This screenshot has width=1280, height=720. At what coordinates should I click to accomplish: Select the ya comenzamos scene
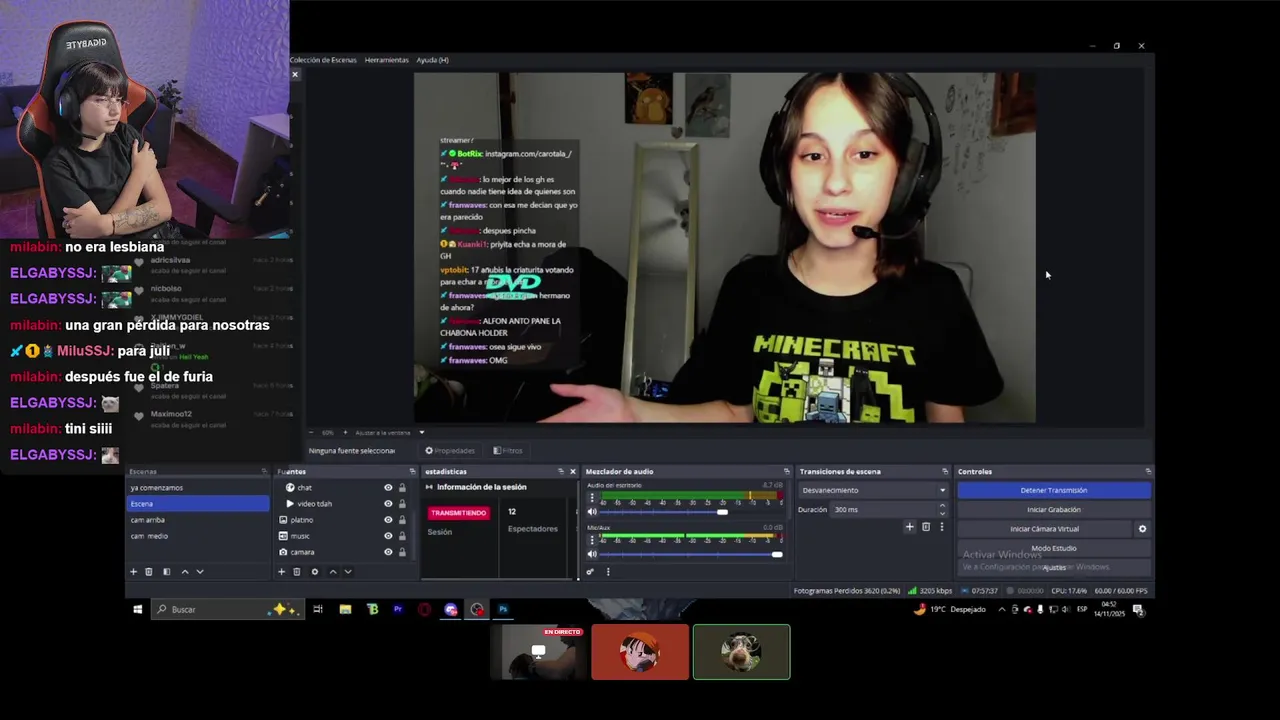coord(198,488)
